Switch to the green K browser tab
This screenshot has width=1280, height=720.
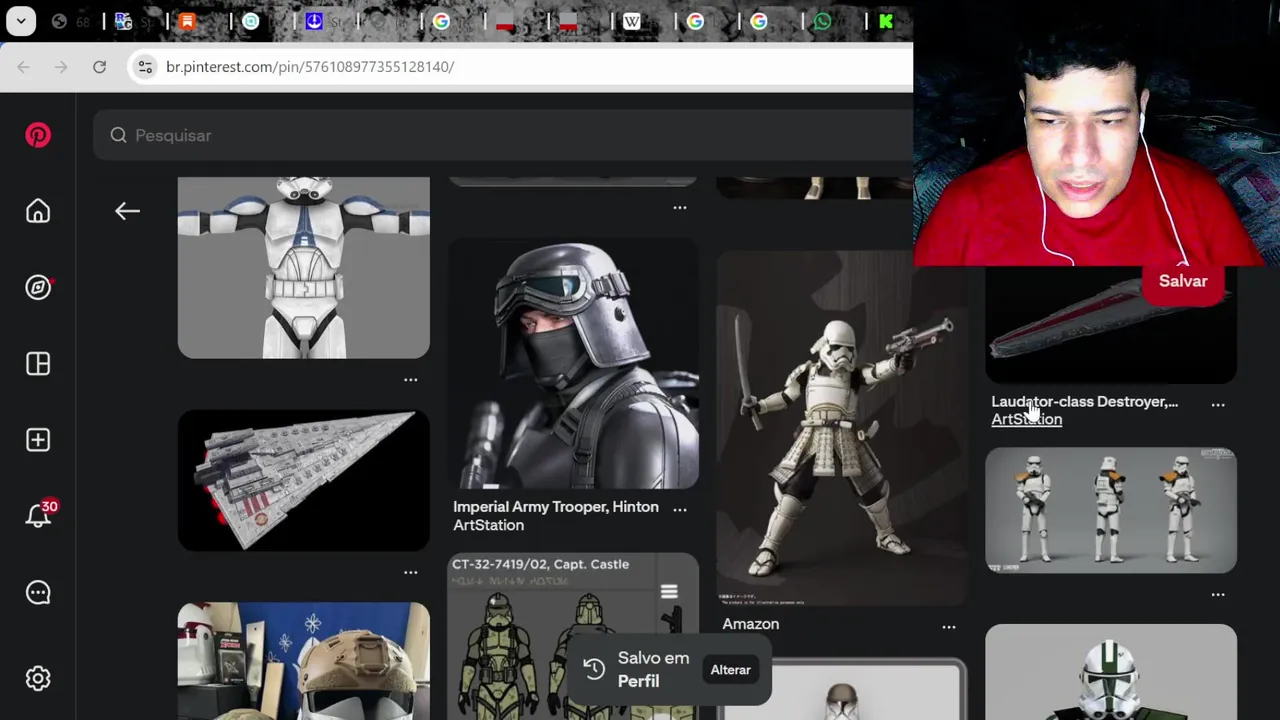click(886, 21)
